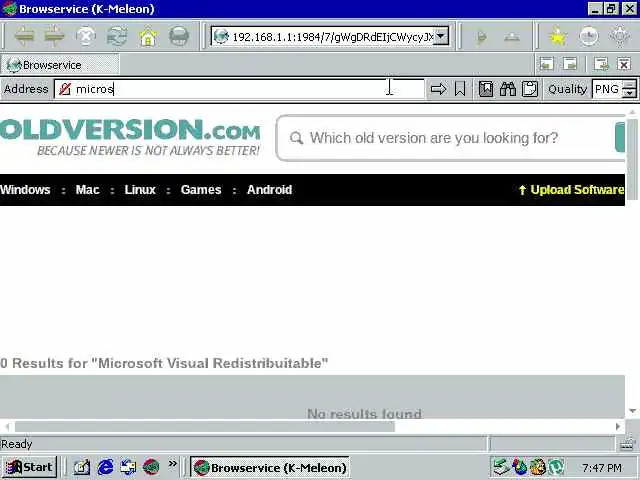Viewport: 640px width, 480px height.
Task: Open the Linux category link
Action: pyautogui.click(x=140, y=190)
